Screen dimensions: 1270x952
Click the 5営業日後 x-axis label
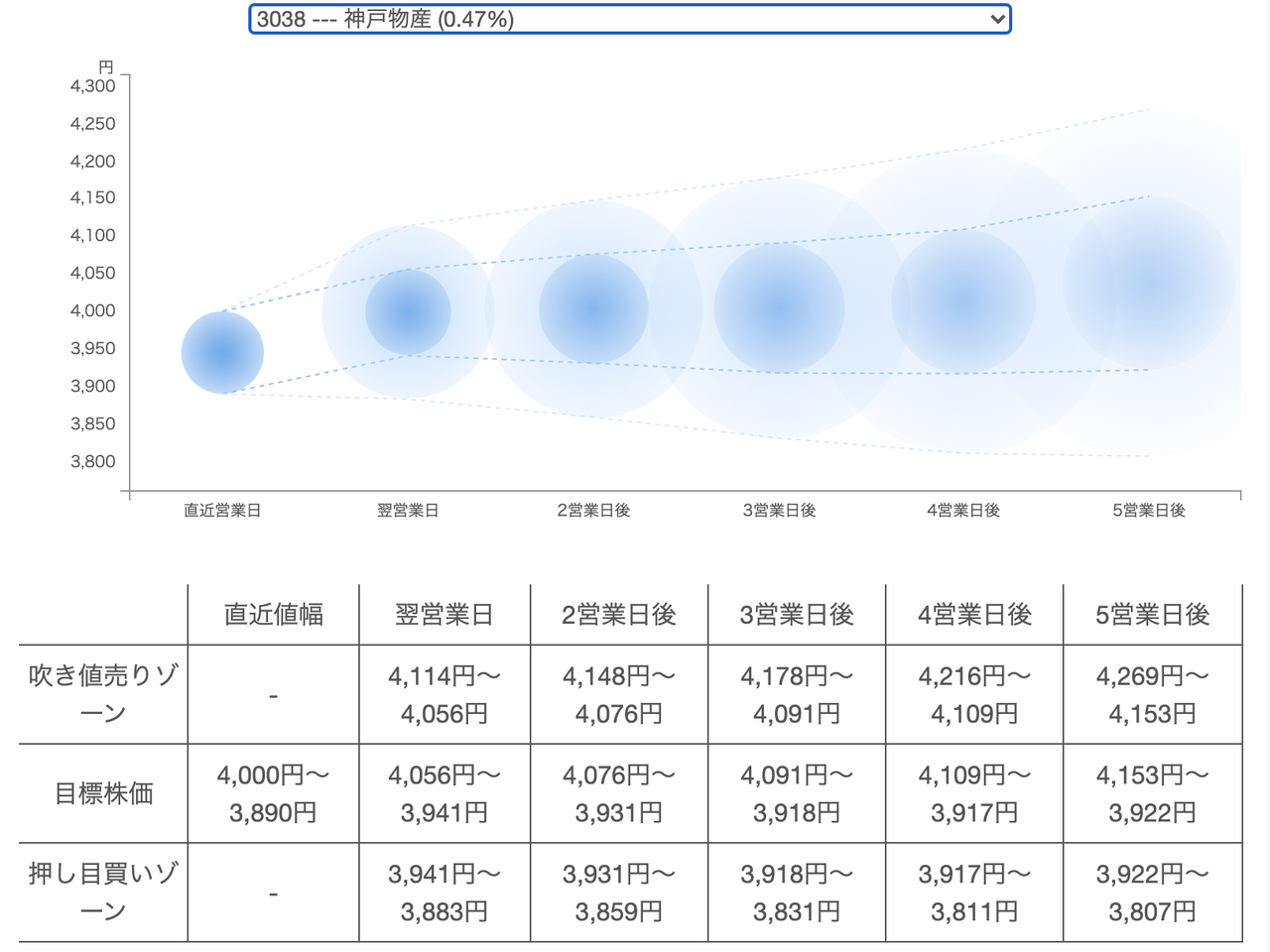pos(1149,510)
